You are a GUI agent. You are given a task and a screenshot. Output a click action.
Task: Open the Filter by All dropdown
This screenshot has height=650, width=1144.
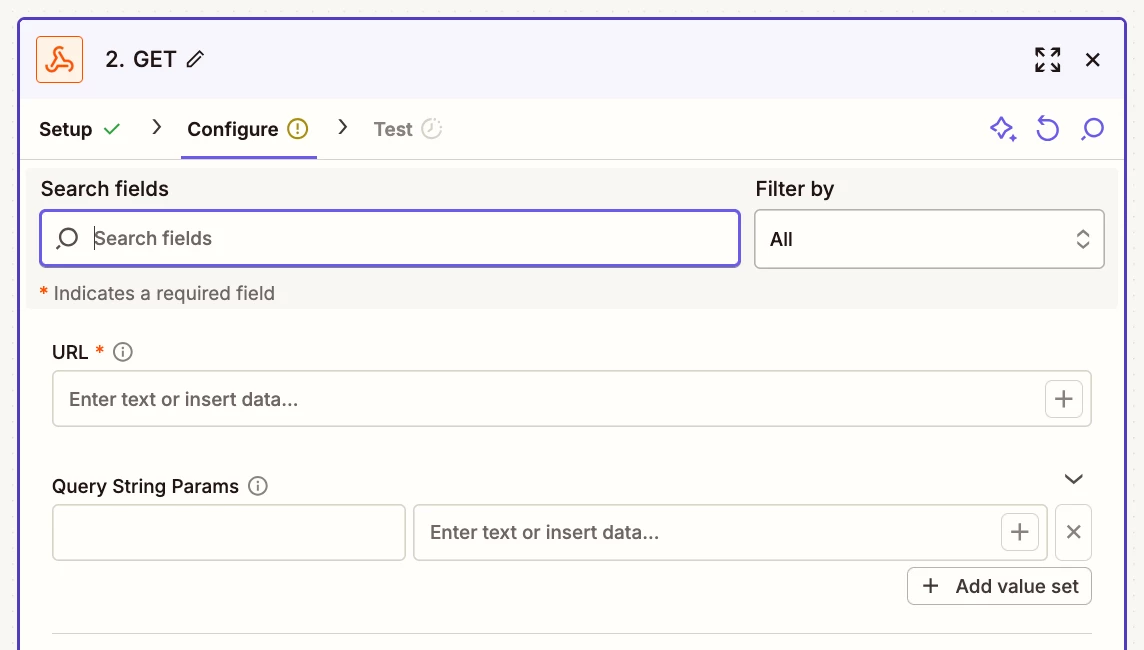pyautogui.click(x=929, y=239)
